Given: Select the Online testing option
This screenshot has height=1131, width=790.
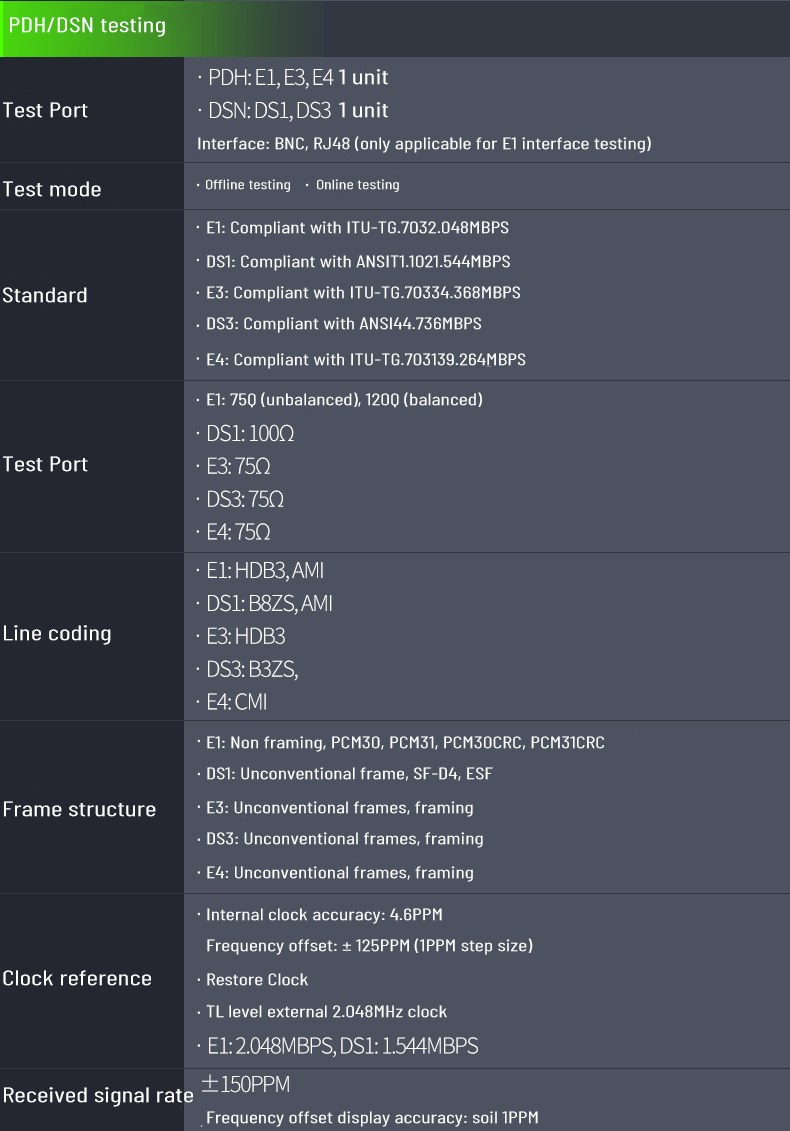Looking at the screenshot, I should [x=357, y=185].
